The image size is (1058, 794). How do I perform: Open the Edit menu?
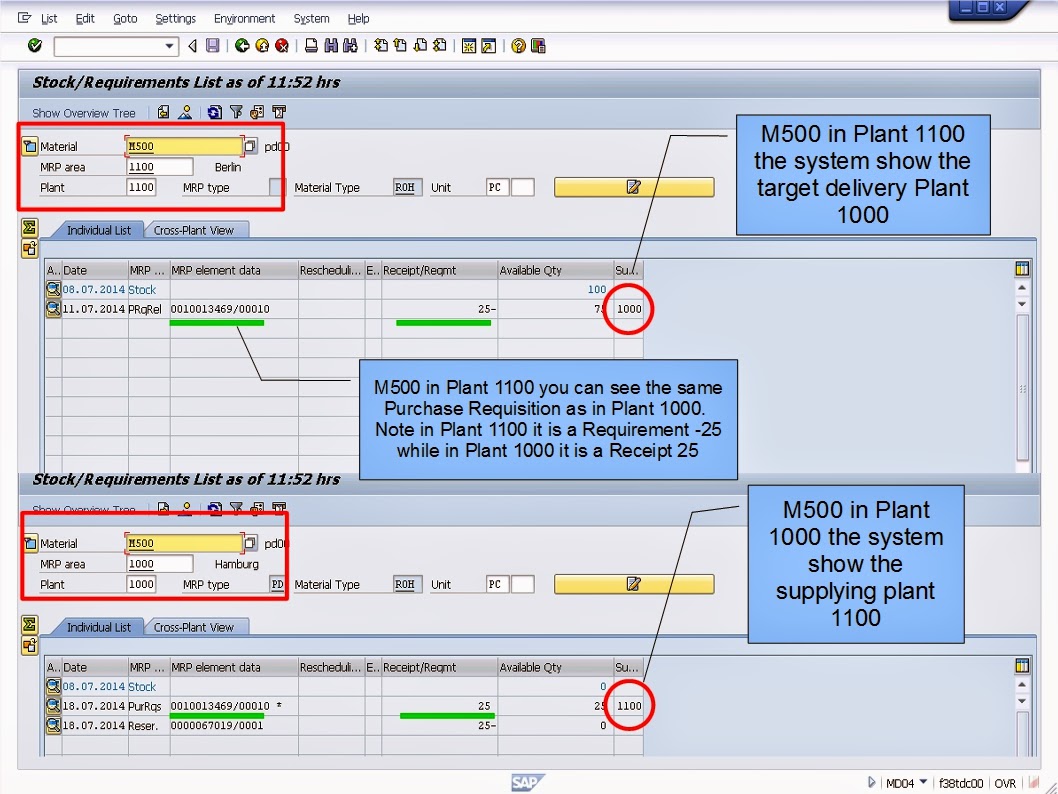click(x=85, y=18)
